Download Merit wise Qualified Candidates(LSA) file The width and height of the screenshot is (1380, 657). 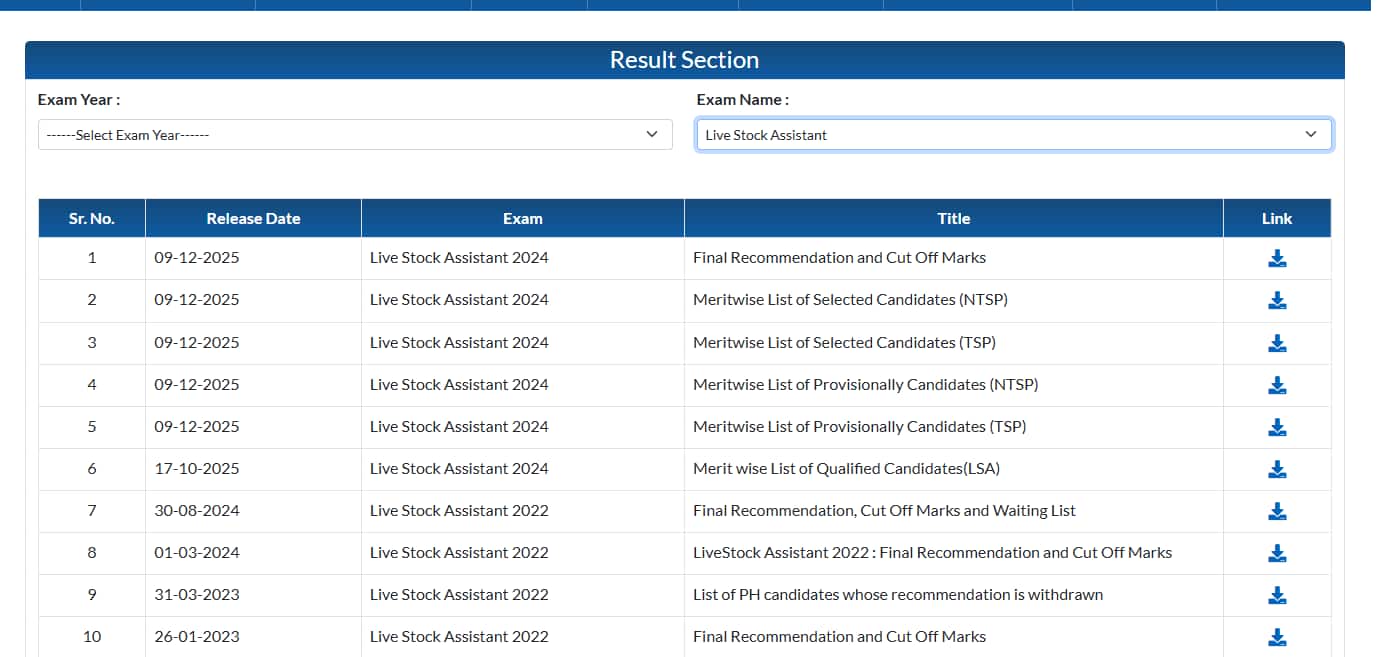(x=1276, y=469)
